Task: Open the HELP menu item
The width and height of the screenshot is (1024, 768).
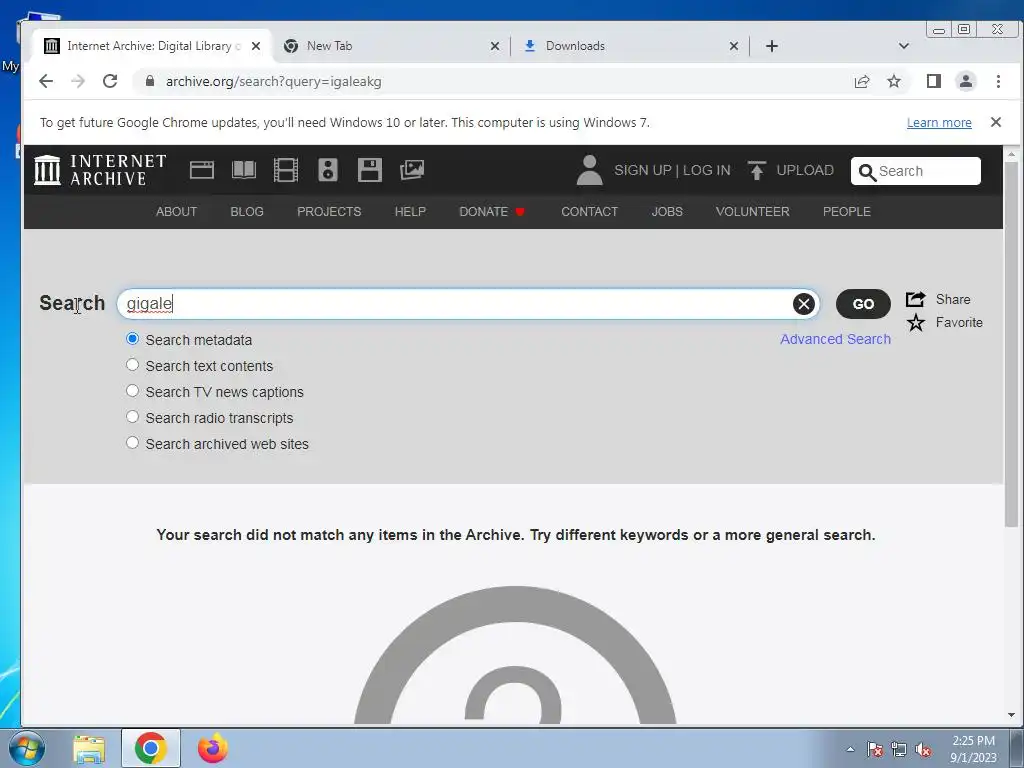Action: [410, 212]
